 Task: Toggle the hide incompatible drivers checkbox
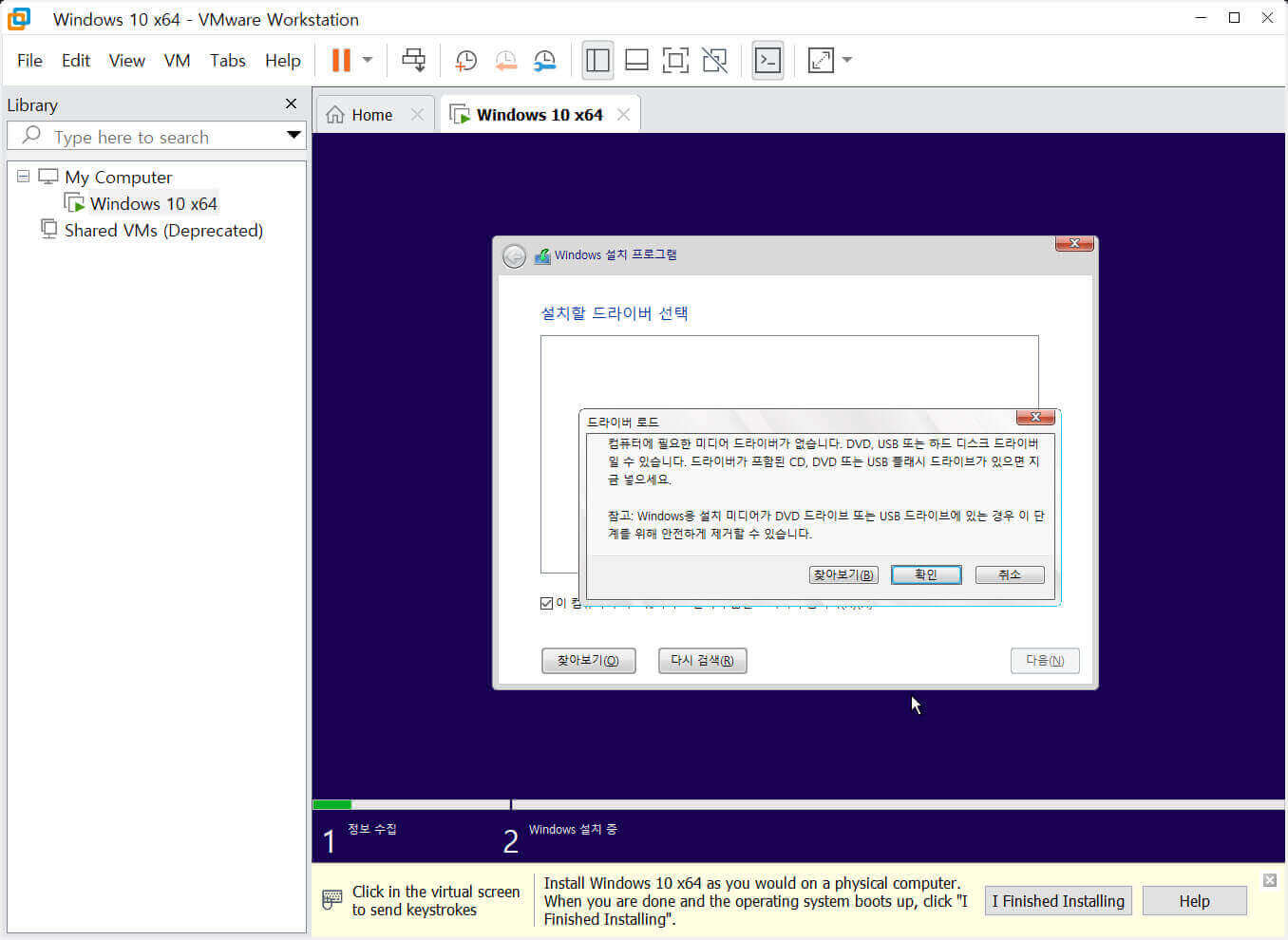[547, 604]
